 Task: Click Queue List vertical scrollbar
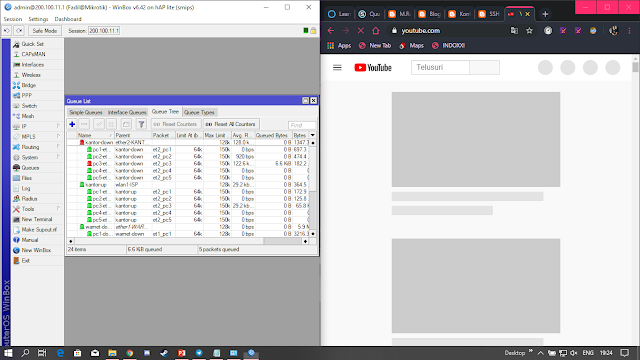[313, 187]
